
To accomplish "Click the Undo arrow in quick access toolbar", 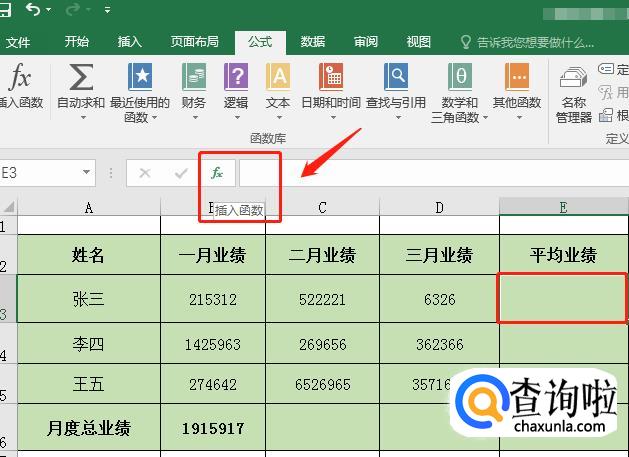I will [34, 11].
